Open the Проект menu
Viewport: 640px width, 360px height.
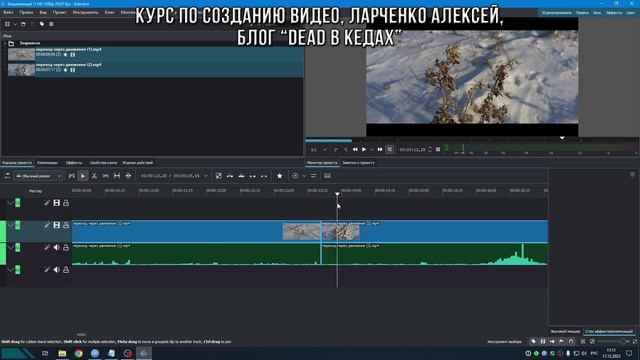click(x=59, y=13)
